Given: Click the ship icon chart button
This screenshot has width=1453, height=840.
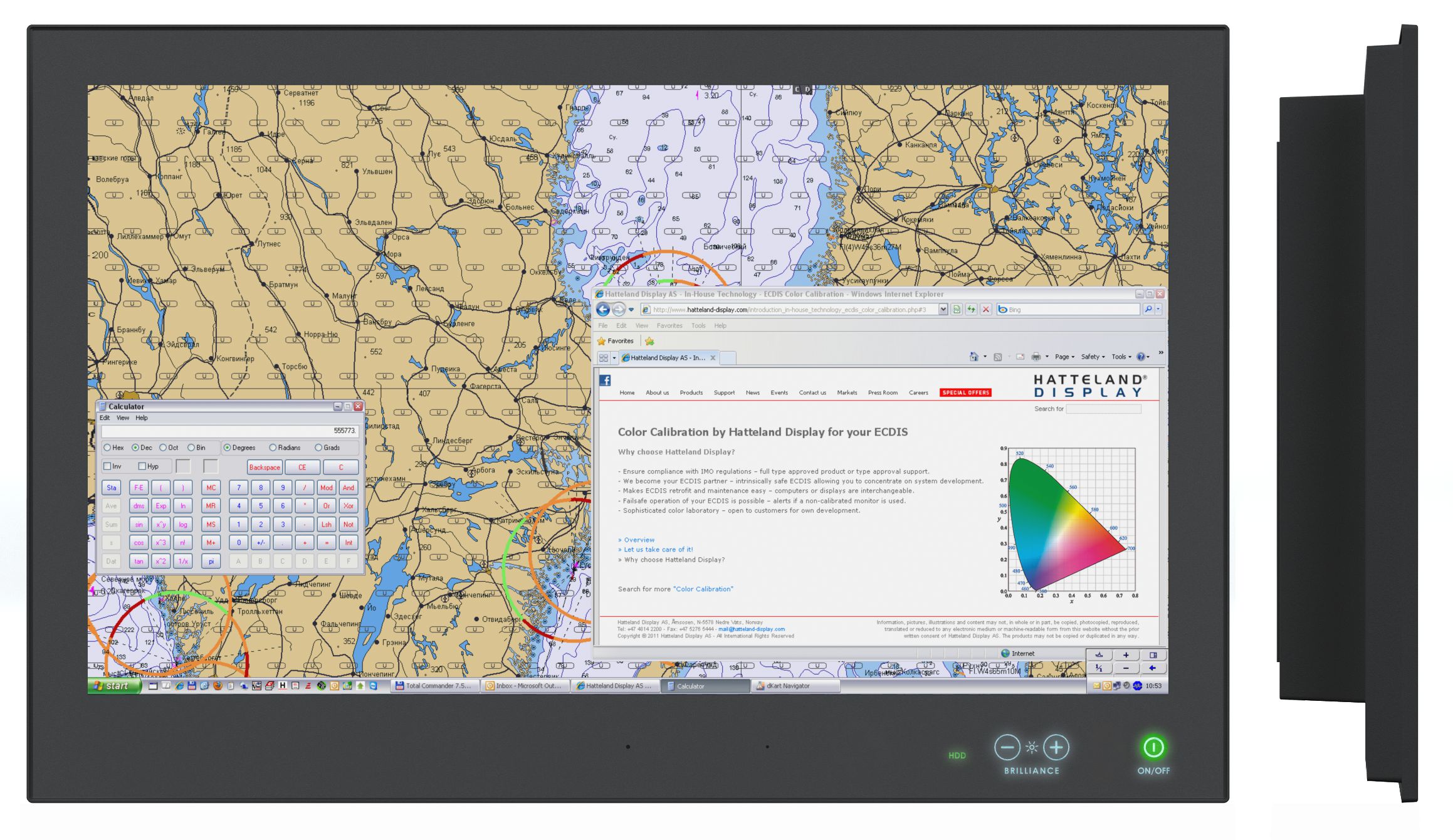Looking at the screenshot, I should pos(1099,655).
